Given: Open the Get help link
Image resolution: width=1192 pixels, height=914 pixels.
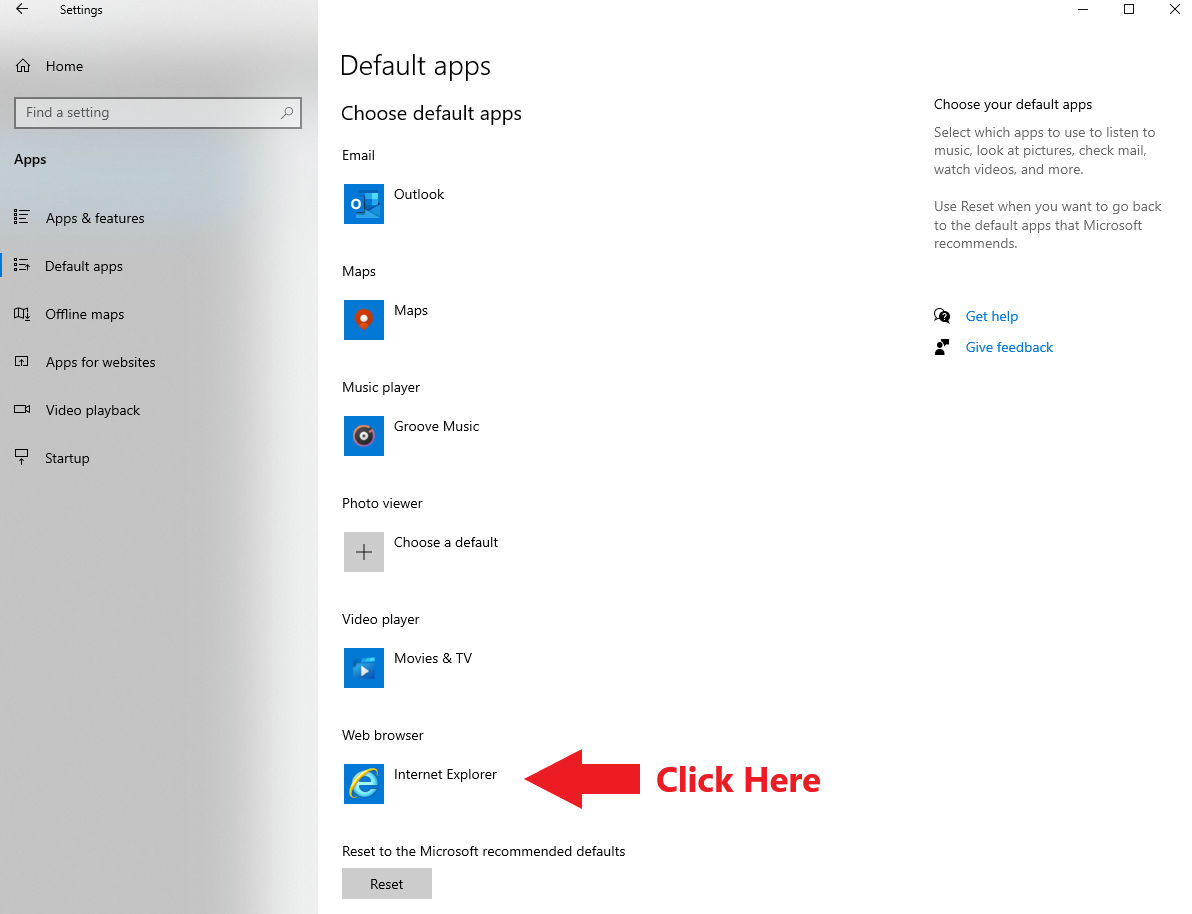Looking at the screenshot, I should pyautogui.click(x=991, y=316).
